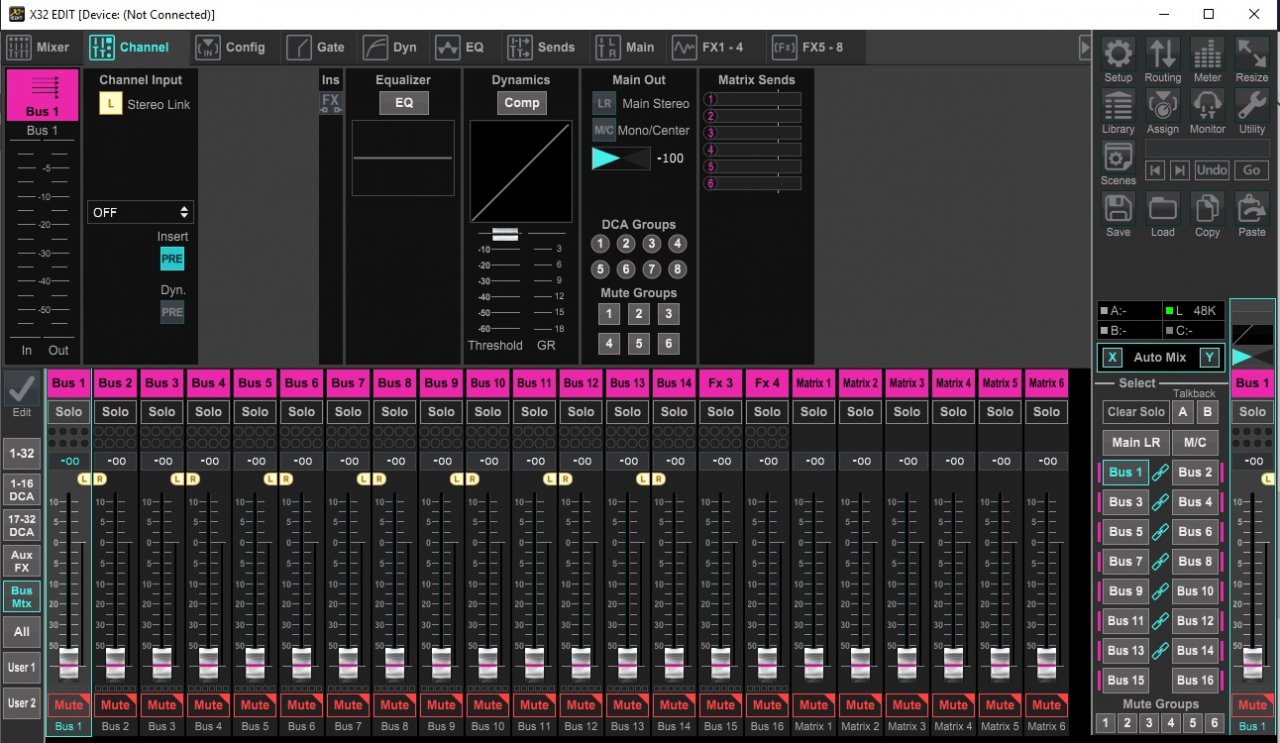
Task: Click the Clear Solo button
Action: (x=1137, y=412)
